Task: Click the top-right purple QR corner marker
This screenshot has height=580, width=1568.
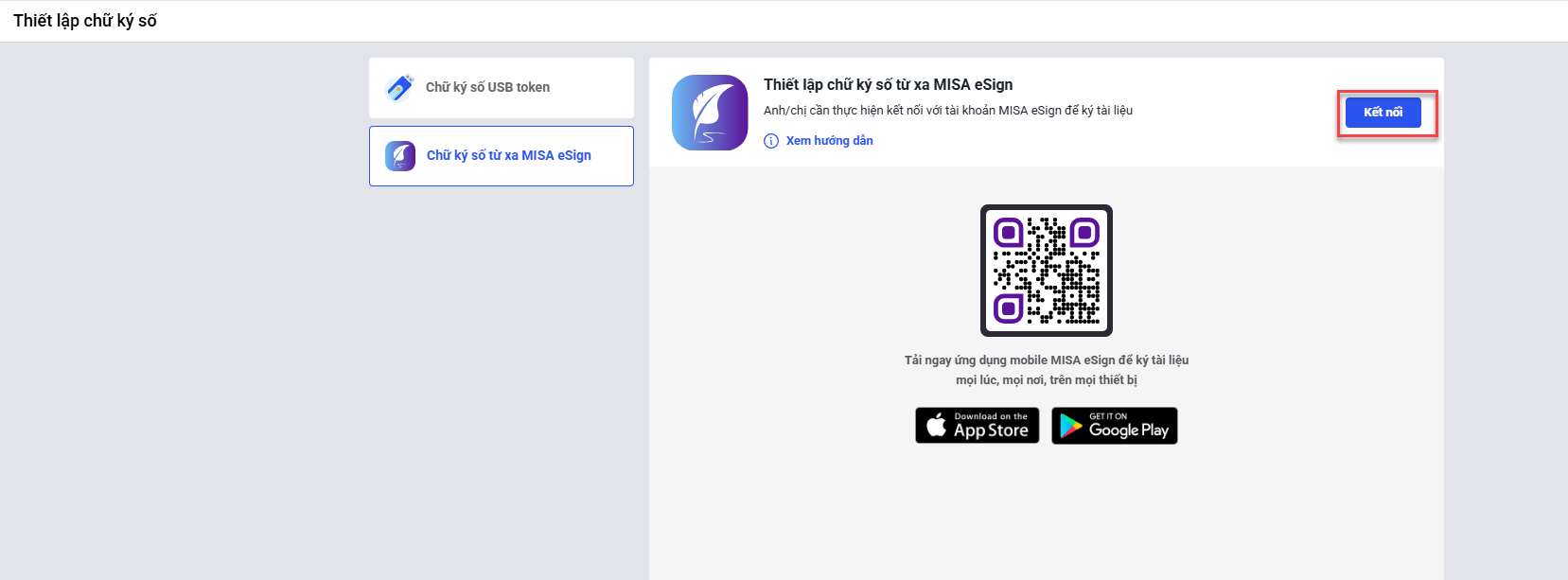Action: click(x=1084, y=232)
